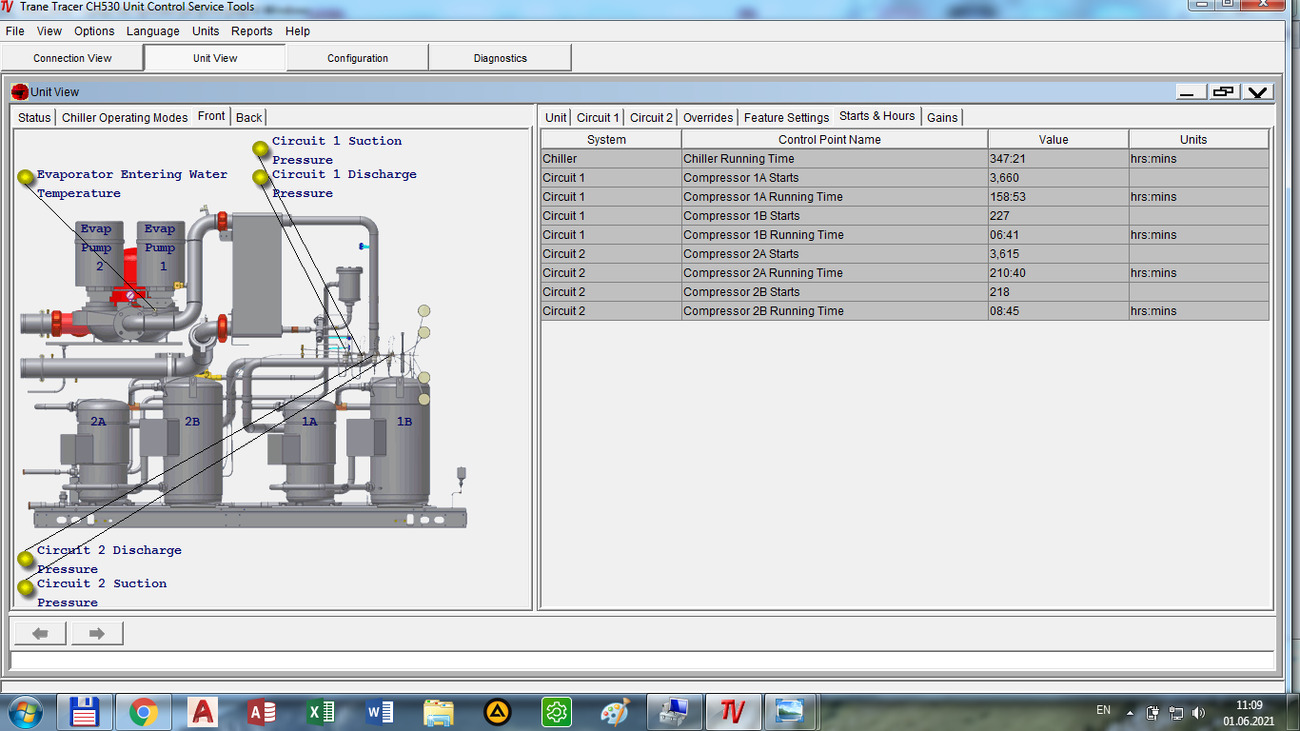Minimize the Unit View inner panel
Screen dimensions: 1300x731
1190,92
